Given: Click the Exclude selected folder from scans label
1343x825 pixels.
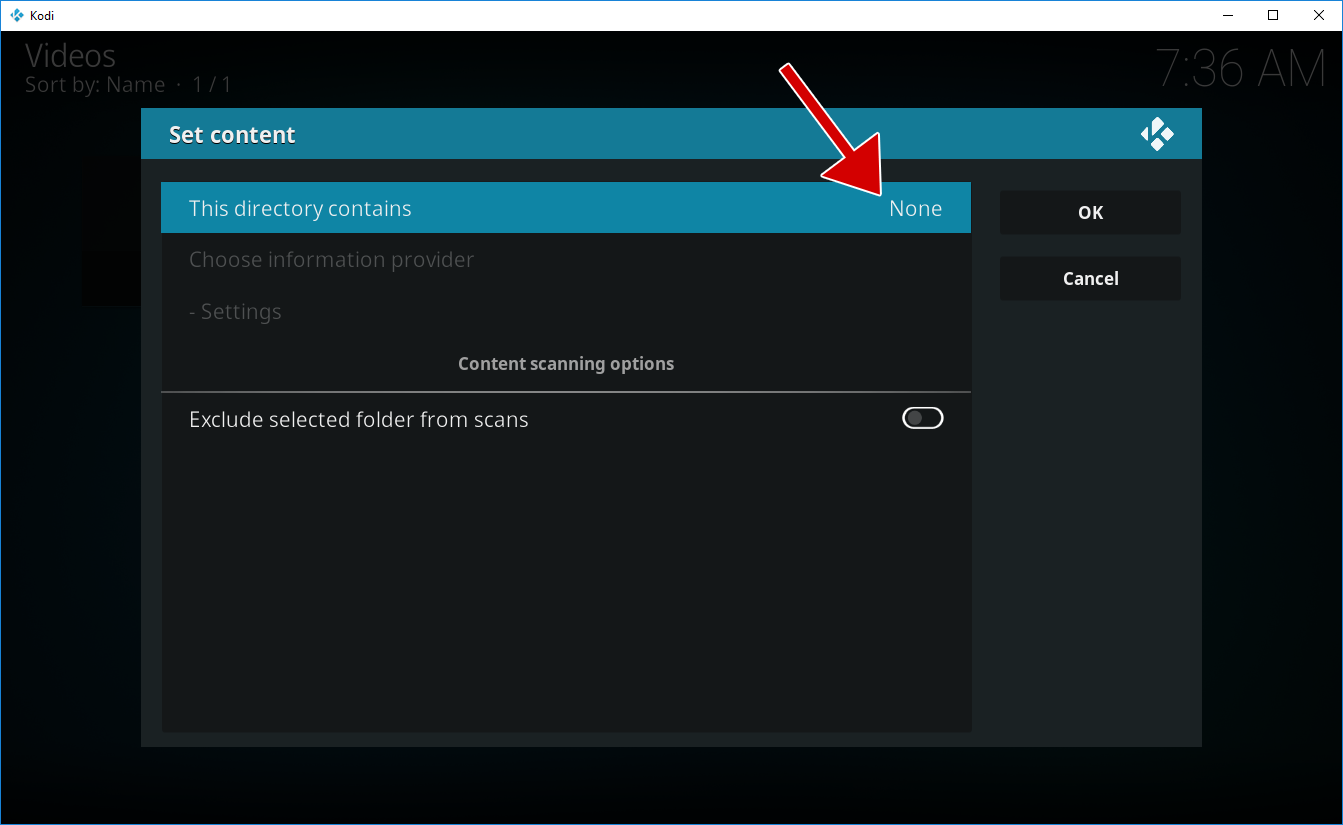Looking at the screenshot, I should [x=358, y=420].
